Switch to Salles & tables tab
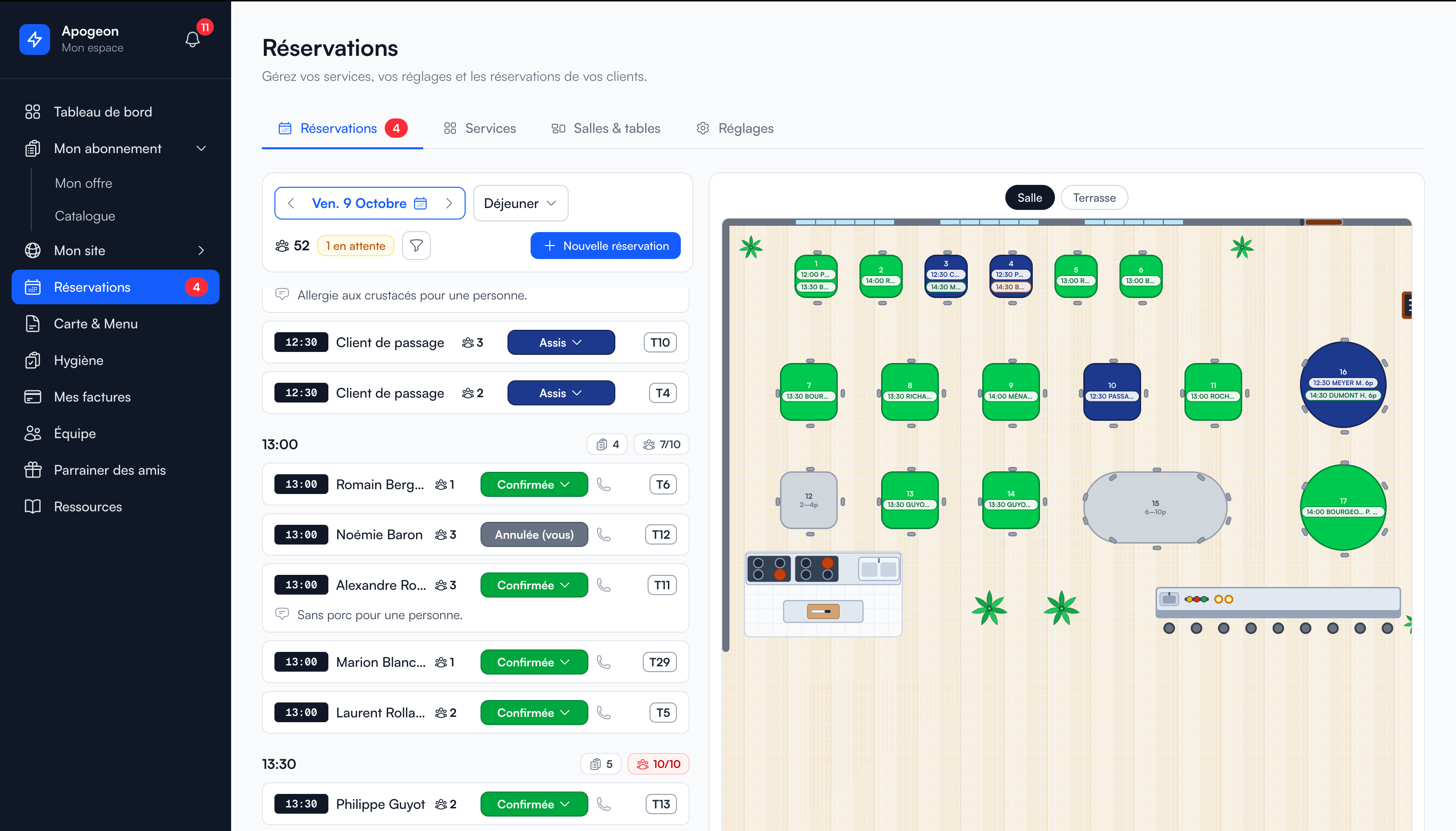The width and height of the screenshot is (1456, 831). (x=606, y=129)
